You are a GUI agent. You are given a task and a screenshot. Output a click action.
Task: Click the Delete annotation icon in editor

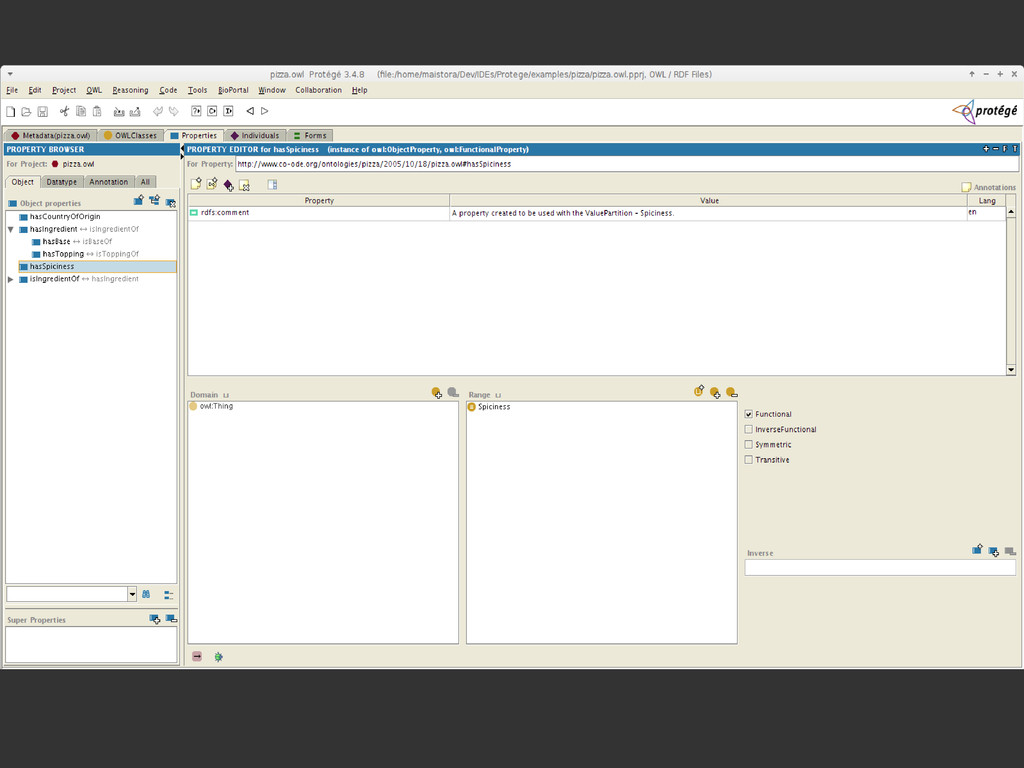pyautogui.click(x=244, y=185)
